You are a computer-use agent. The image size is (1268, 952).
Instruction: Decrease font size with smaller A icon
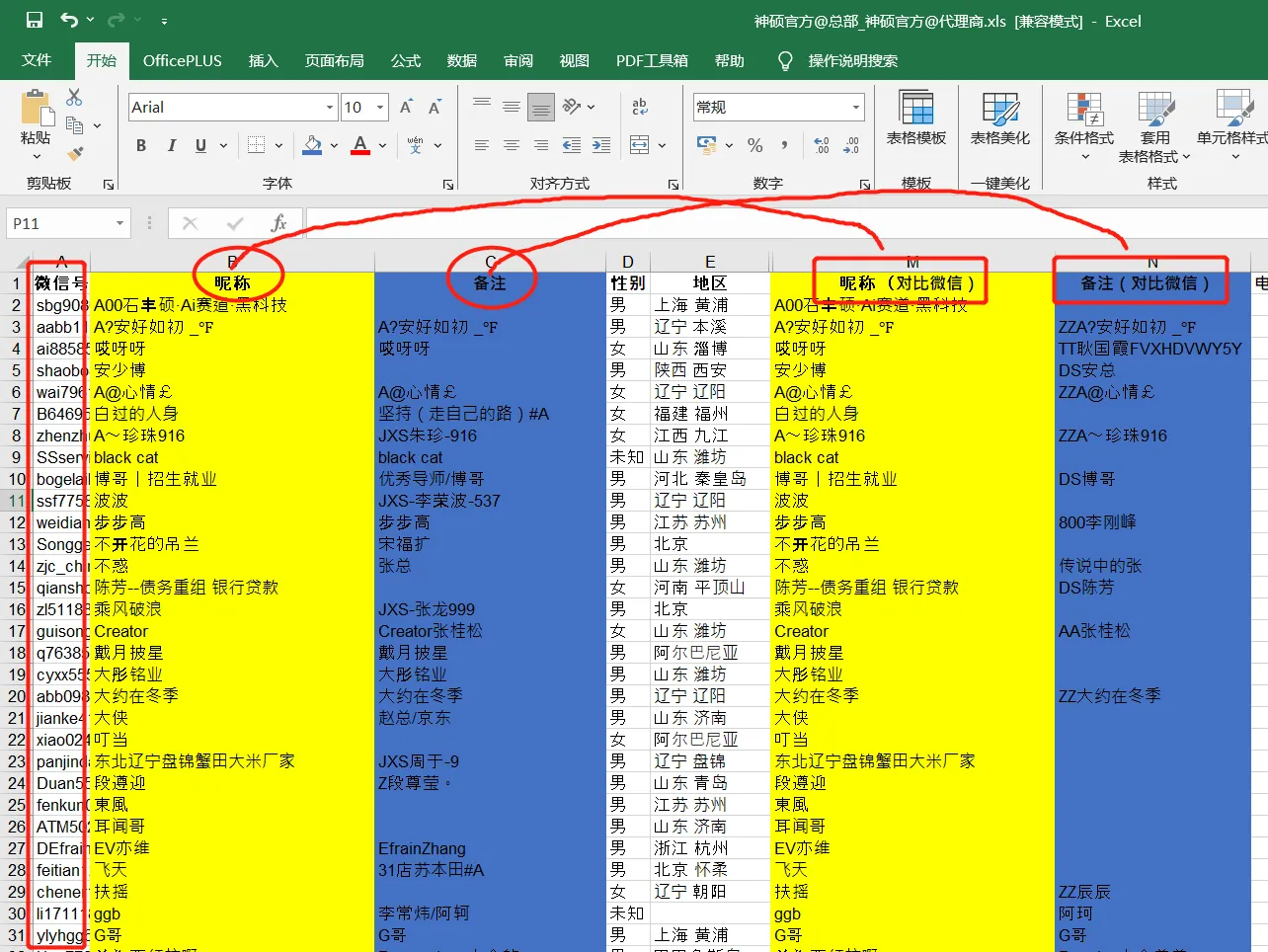434,107
